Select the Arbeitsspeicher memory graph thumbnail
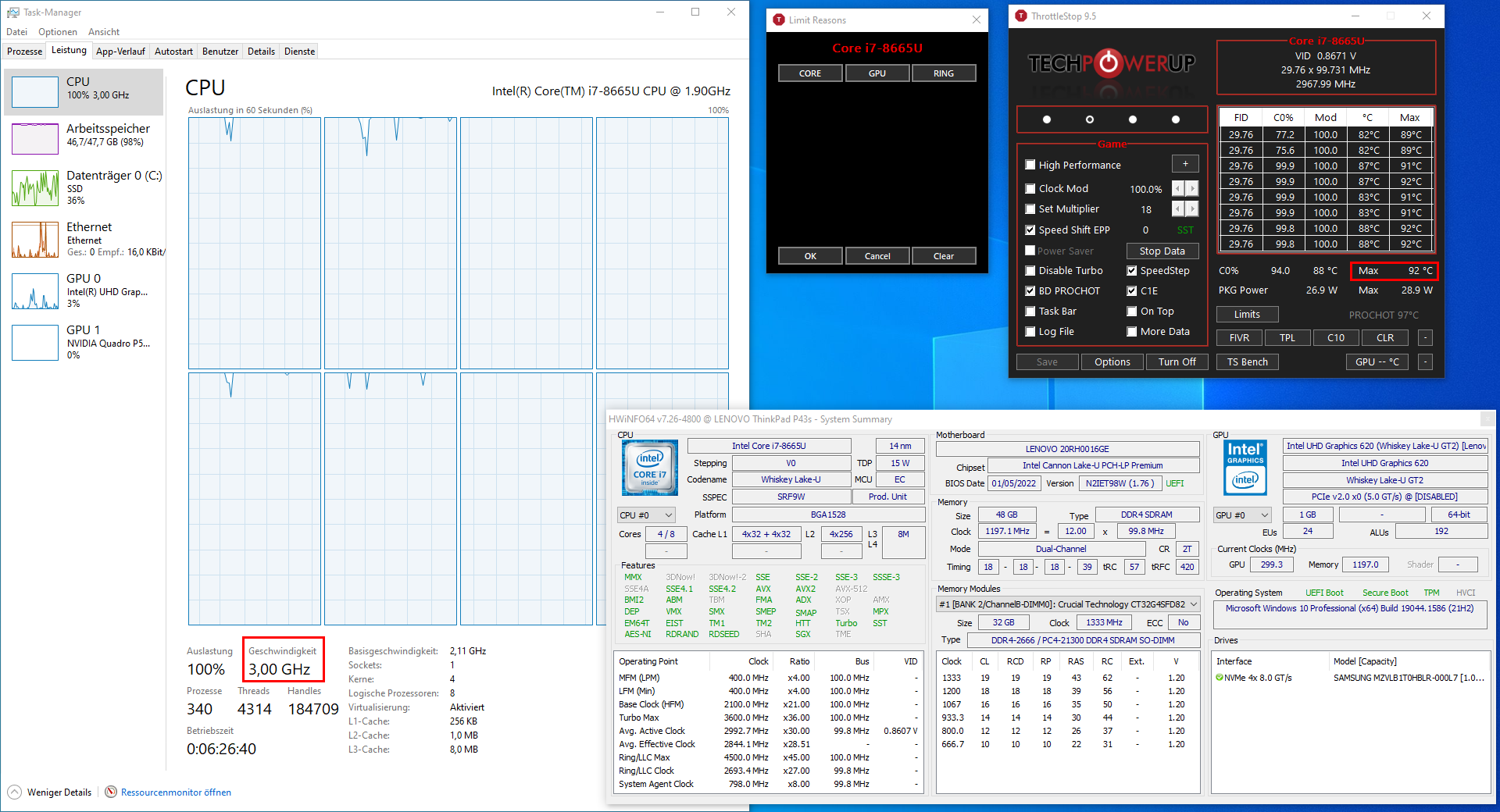This screenshot has height=812, width=1500. click(35, 139)
